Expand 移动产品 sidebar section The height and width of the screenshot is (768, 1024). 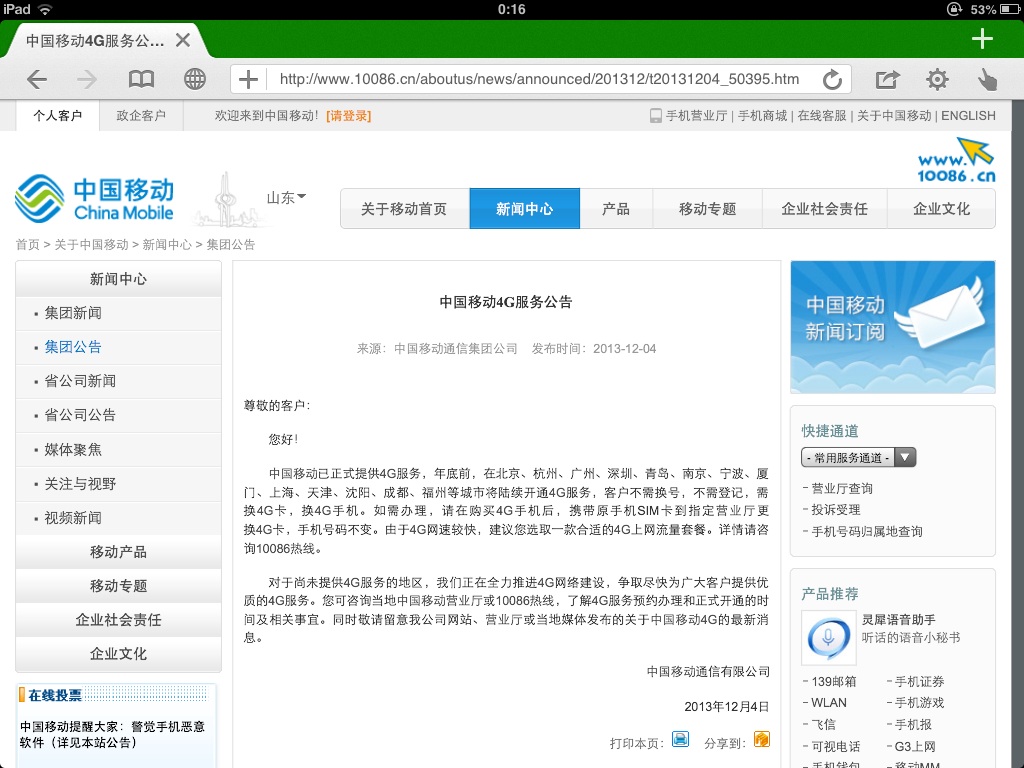(x=118, y=552)
